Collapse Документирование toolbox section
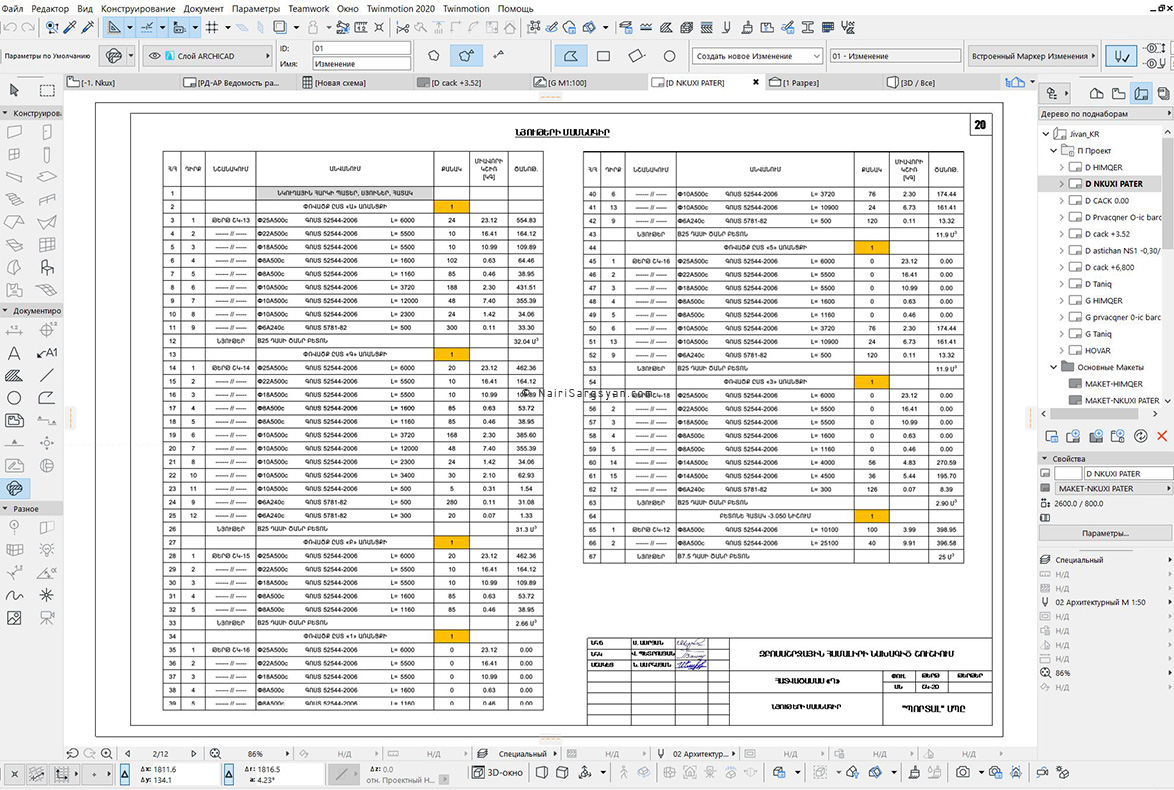This screenshot has height=790, width=1174. tap(5, 310)
